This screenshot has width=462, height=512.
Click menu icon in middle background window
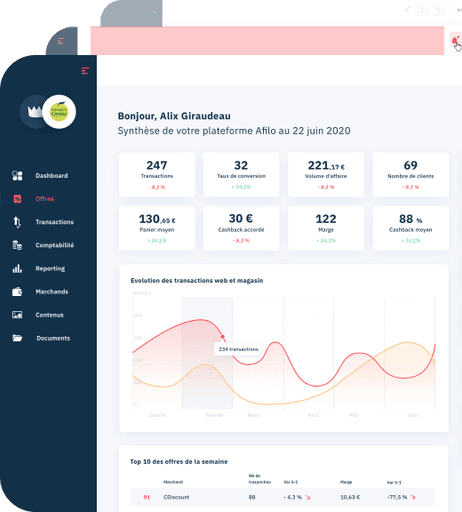pos(61,41)
